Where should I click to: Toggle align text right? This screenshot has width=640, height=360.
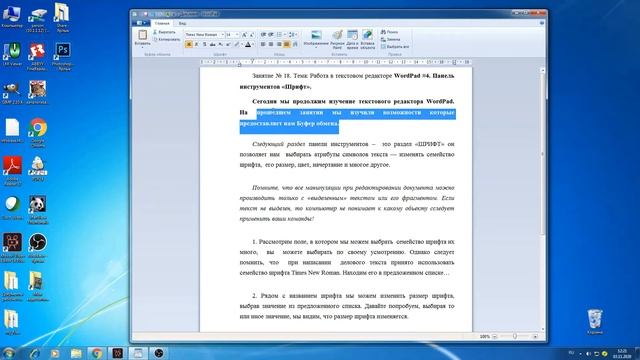[279, 44]
